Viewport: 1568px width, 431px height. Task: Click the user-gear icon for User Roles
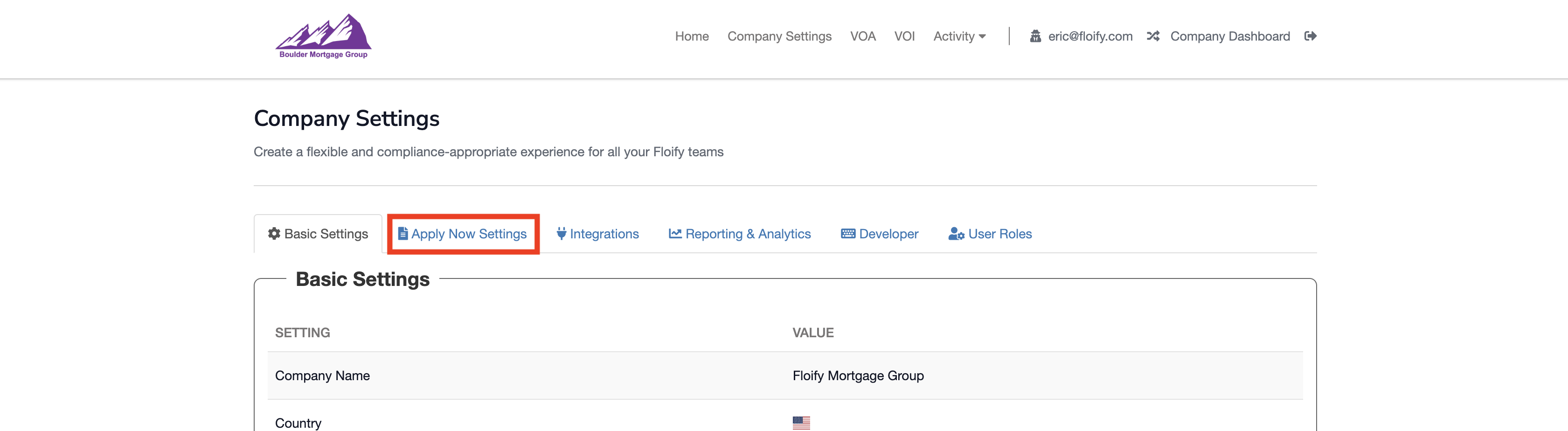tap(956, 234)
